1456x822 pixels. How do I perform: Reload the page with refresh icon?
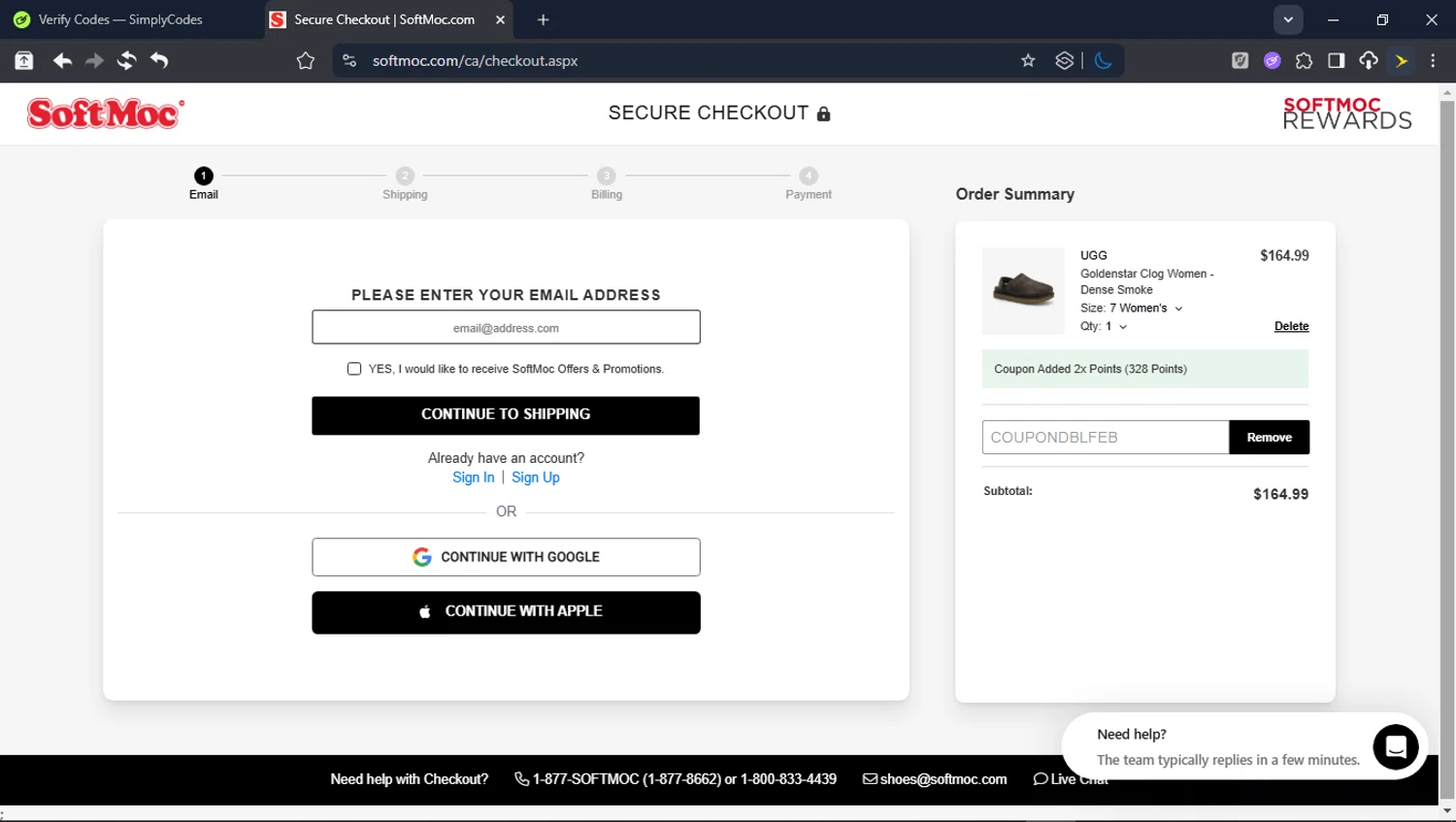click(126, 61)
